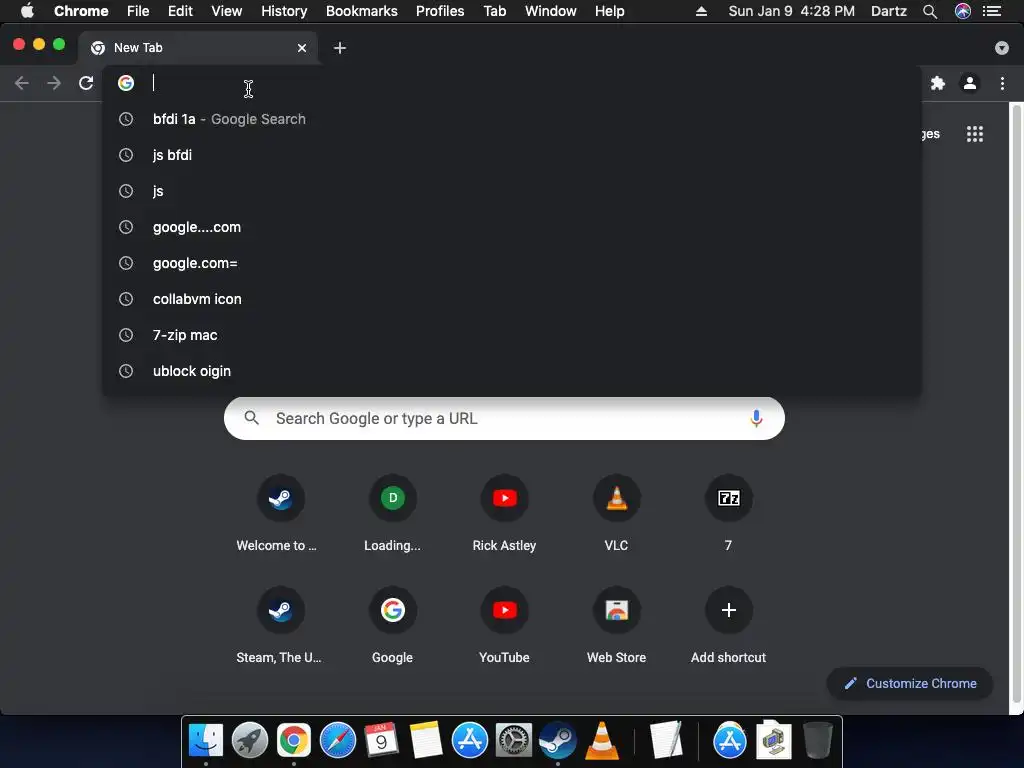
Task: Open the Chrome application menu
Action: [81, 11]
